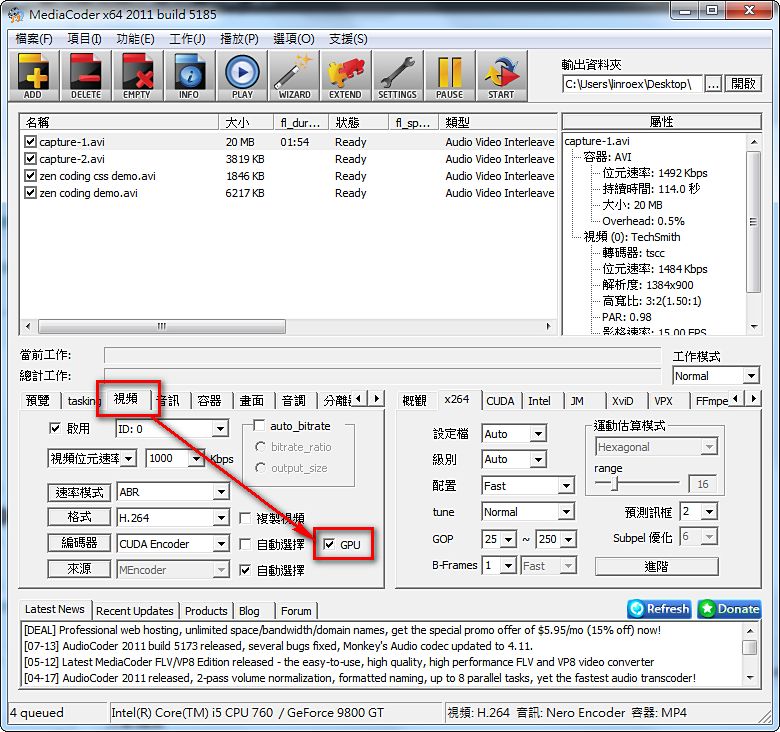780x732 pixels.
Task: Click the DELETE toolbar icon
Action: point(86,76)
